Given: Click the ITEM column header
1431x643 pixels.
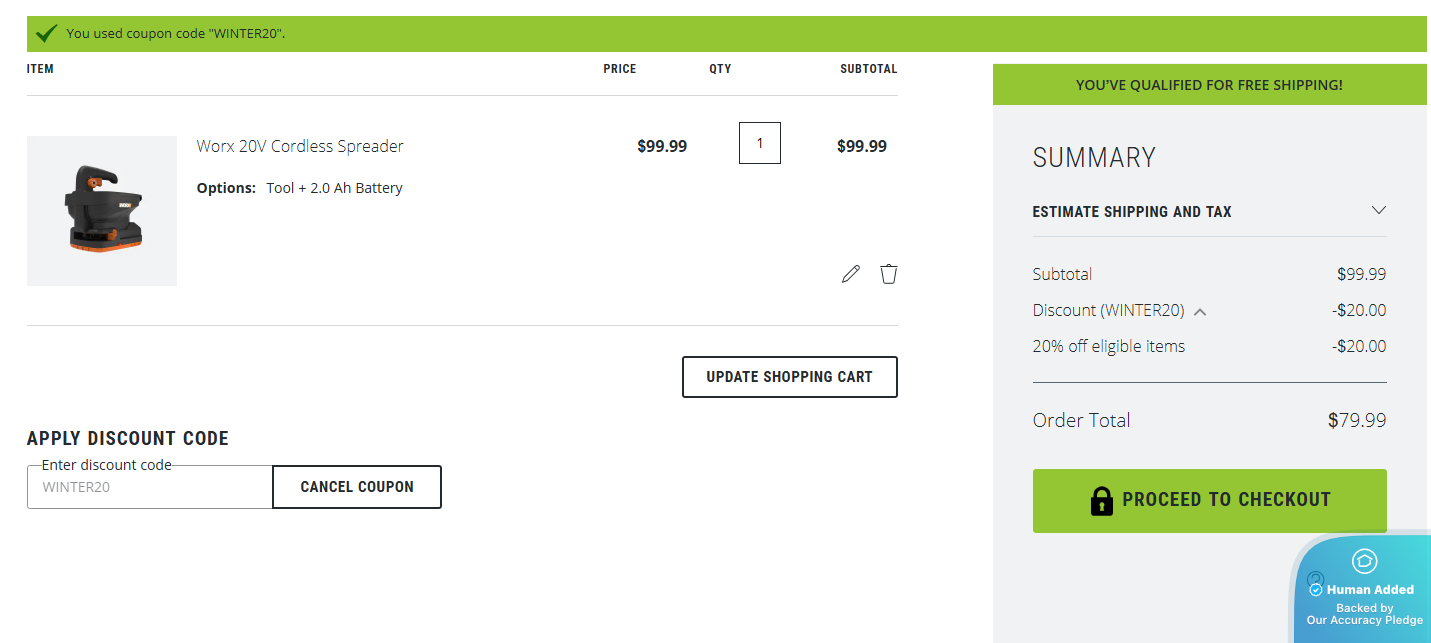Looking at the screenshot, I should pos(40,68).
